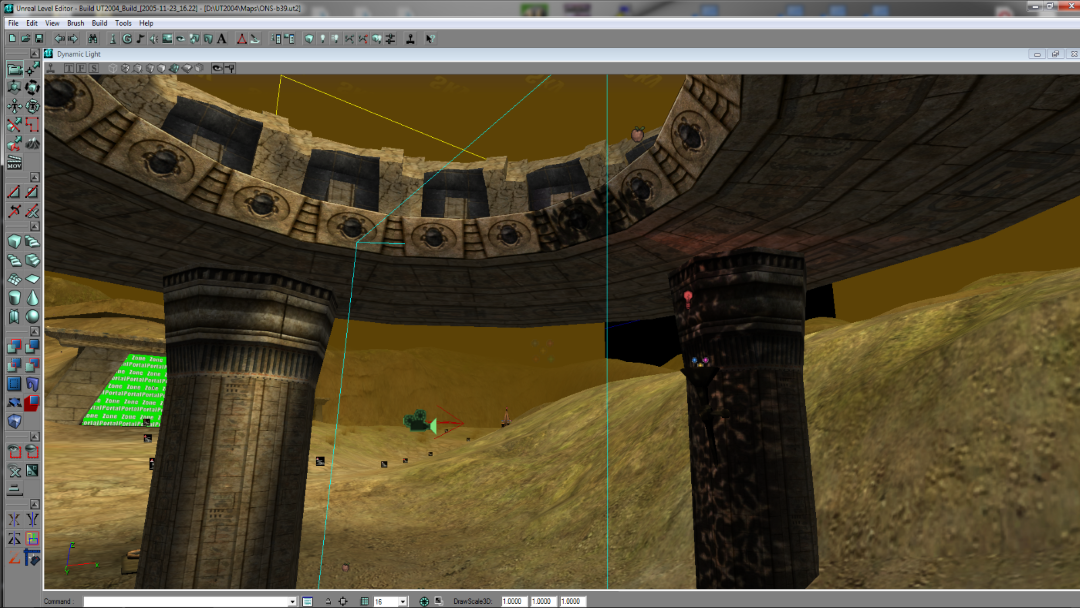This screenshot has height=608, width=1080.
Task: Open the Matinee MOV tool
Action: point(15,160)
